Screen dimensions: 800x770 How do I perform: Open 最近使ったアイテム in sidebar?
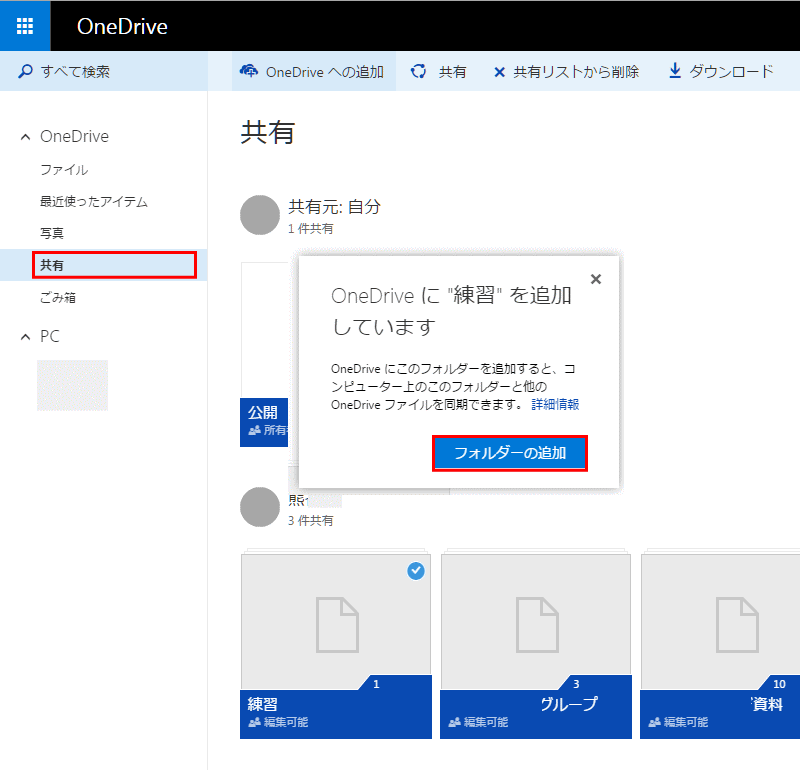point(94,202)
